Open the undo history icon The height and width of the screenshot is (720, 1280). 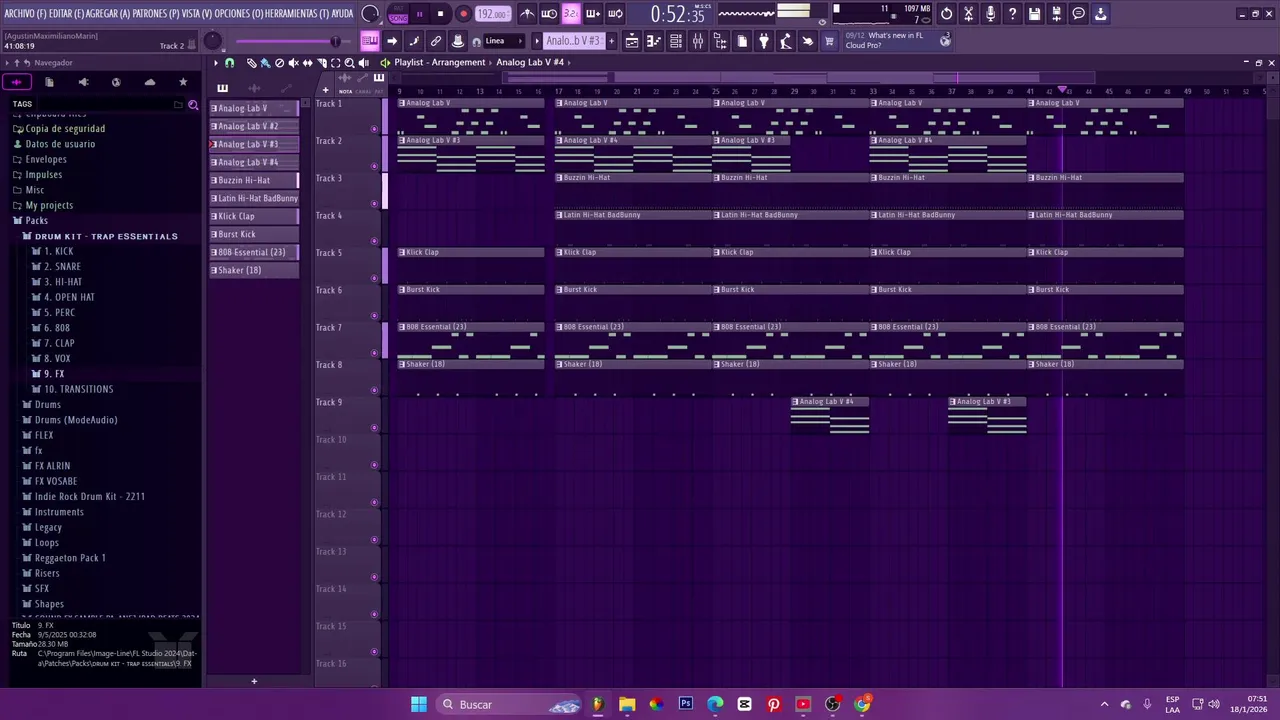coord(946,14)
